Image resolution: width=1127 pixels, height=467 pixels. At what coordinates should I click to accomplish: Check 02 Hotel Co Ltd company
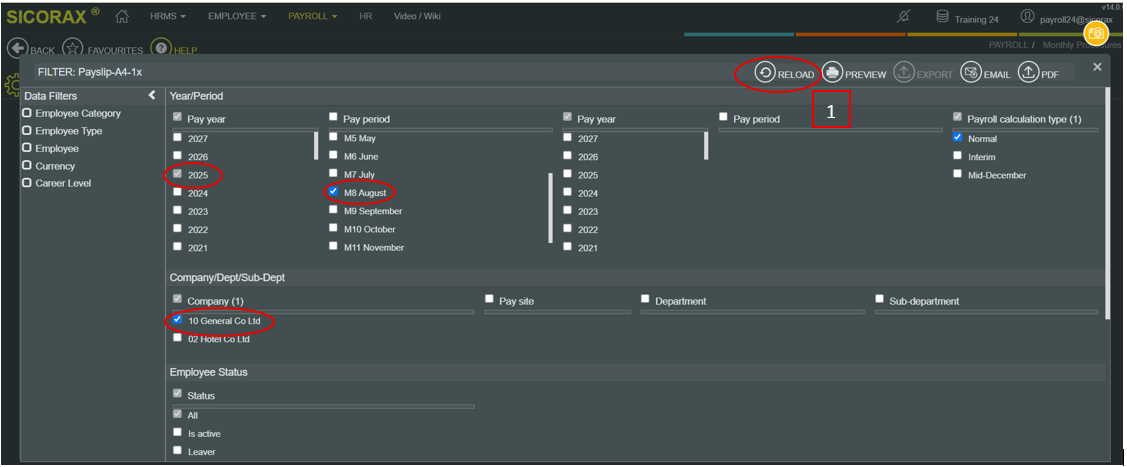178,338
